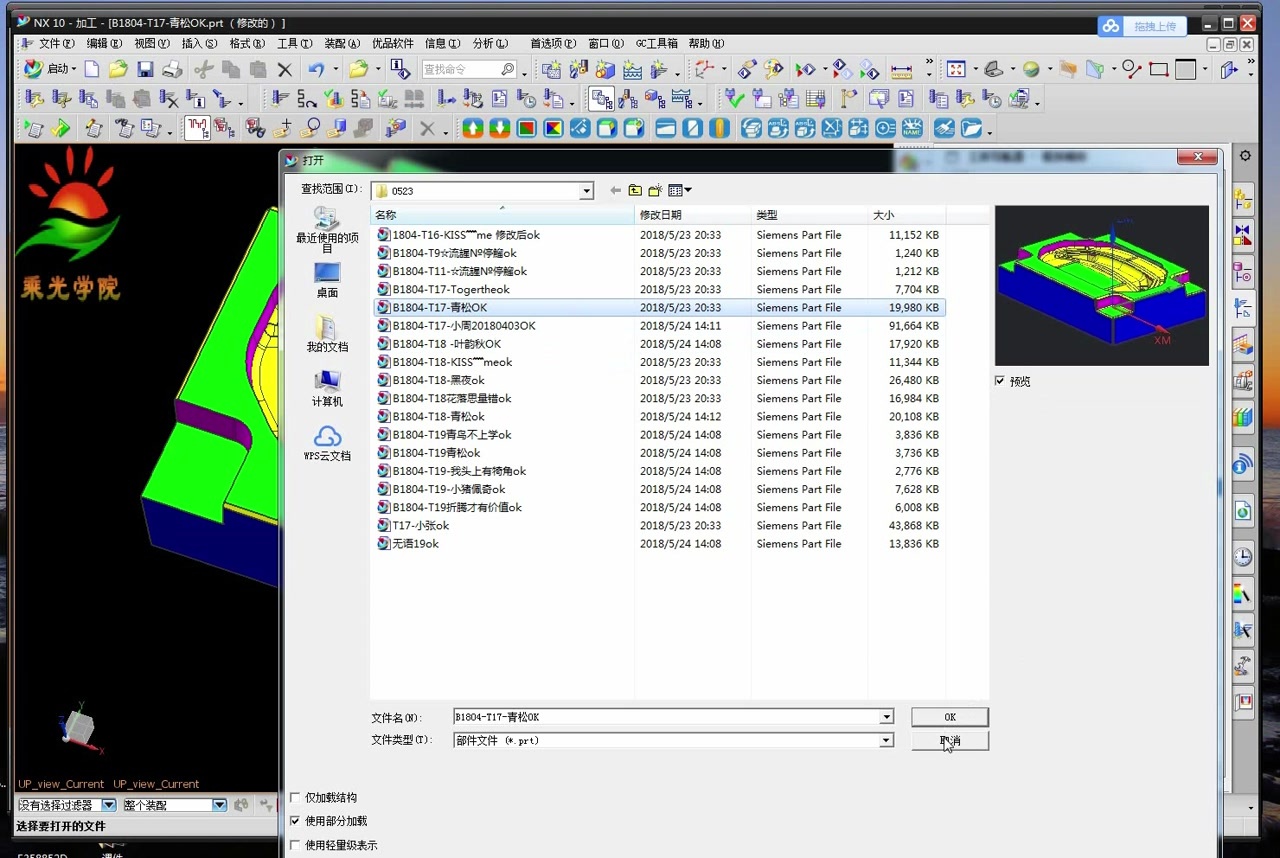Click the blue down-arrow view icon
This screenshot has width=1280, height=858.
499,128
